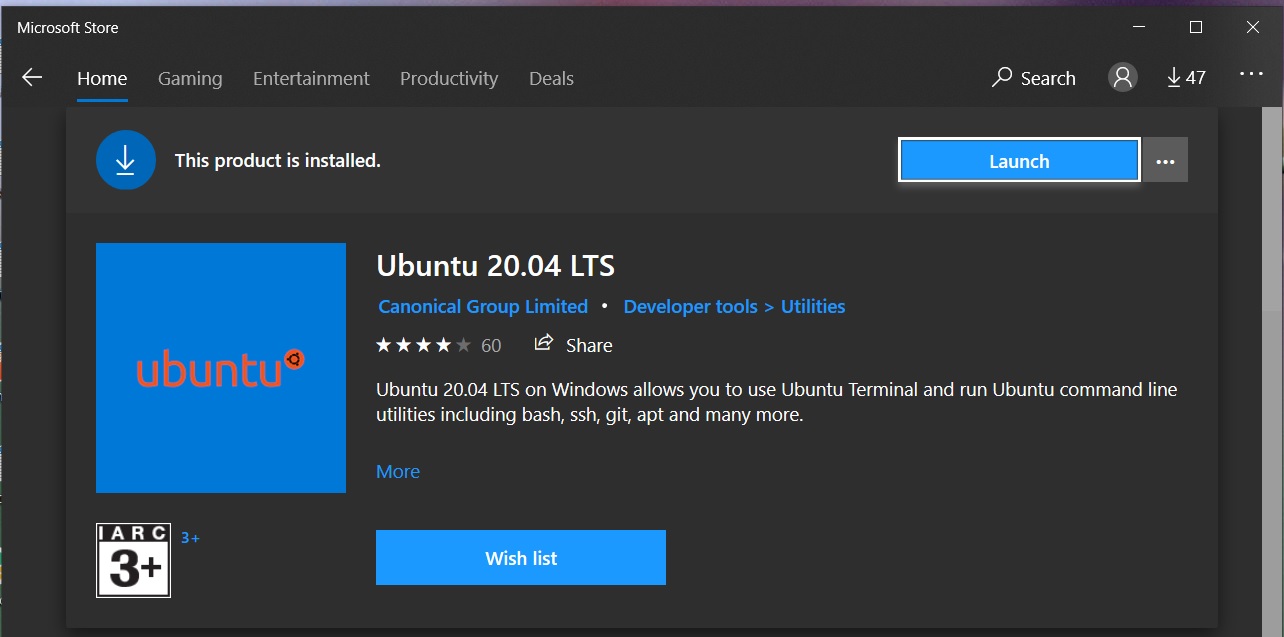The width and height of the screenshot is (1284, 637).
Task: Maximize the Microsoft Store window
Action: (1196, 28)
